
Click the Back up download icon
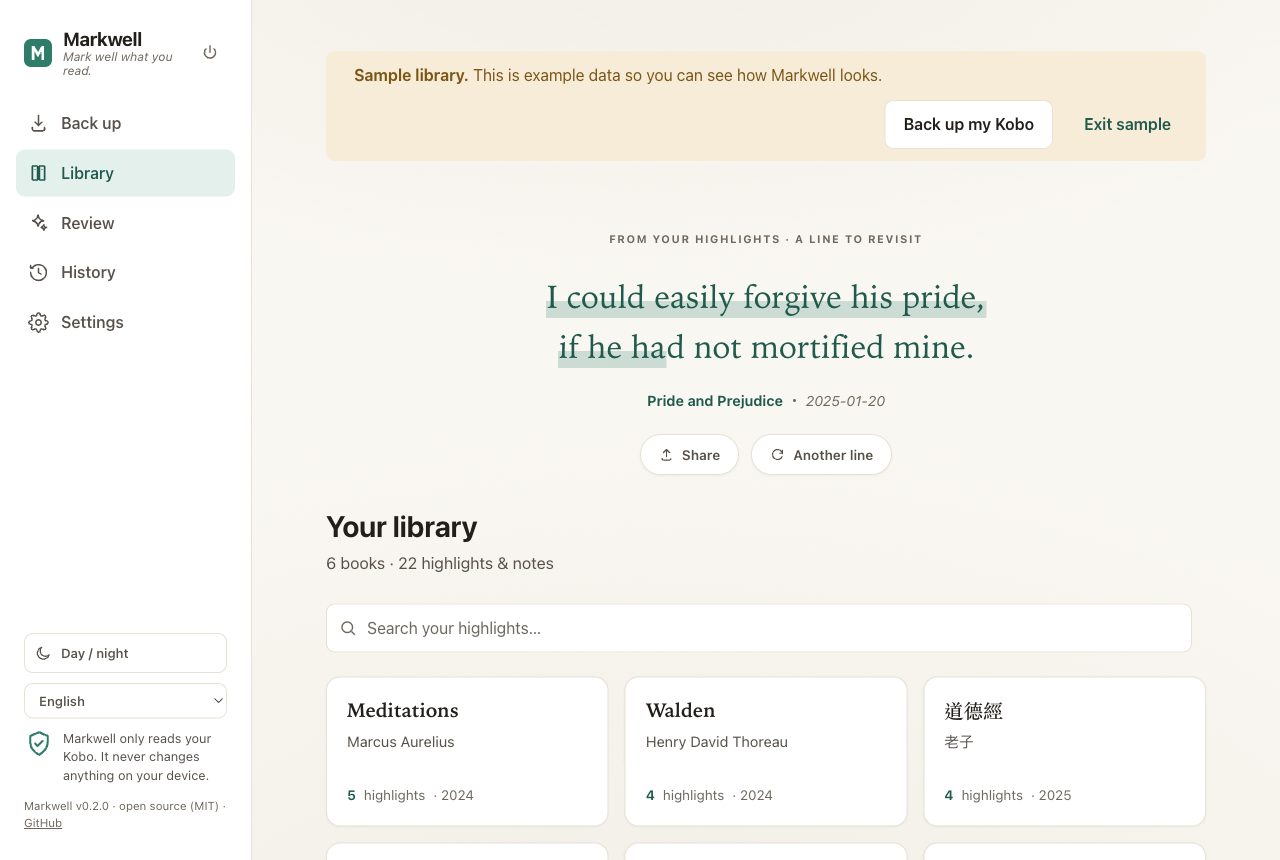coord(38,123)
